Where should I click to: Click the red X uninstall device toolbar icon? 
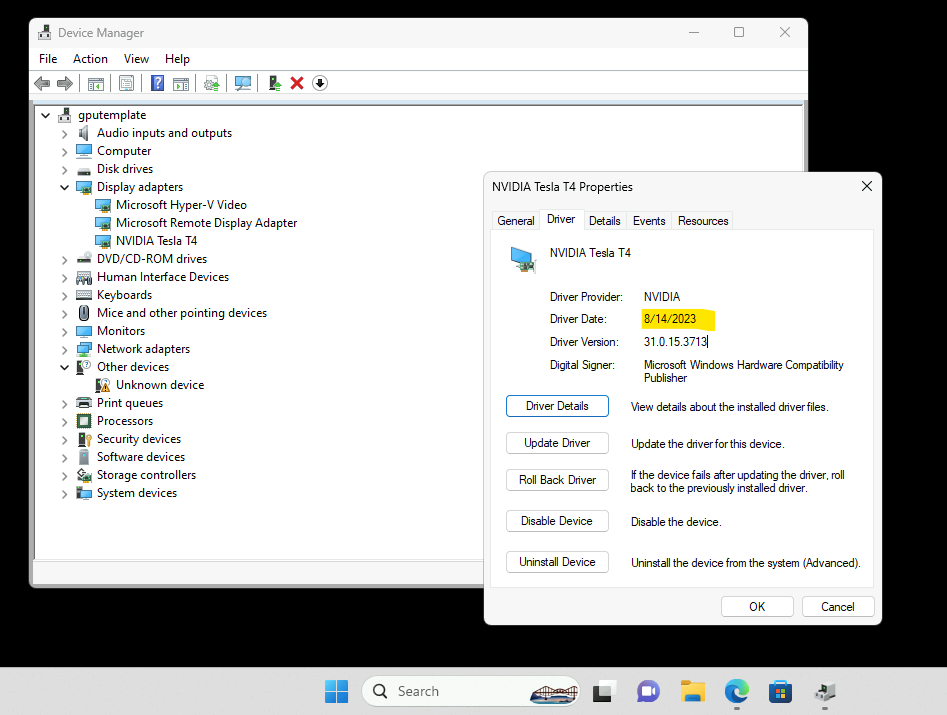tap(297, 83)
